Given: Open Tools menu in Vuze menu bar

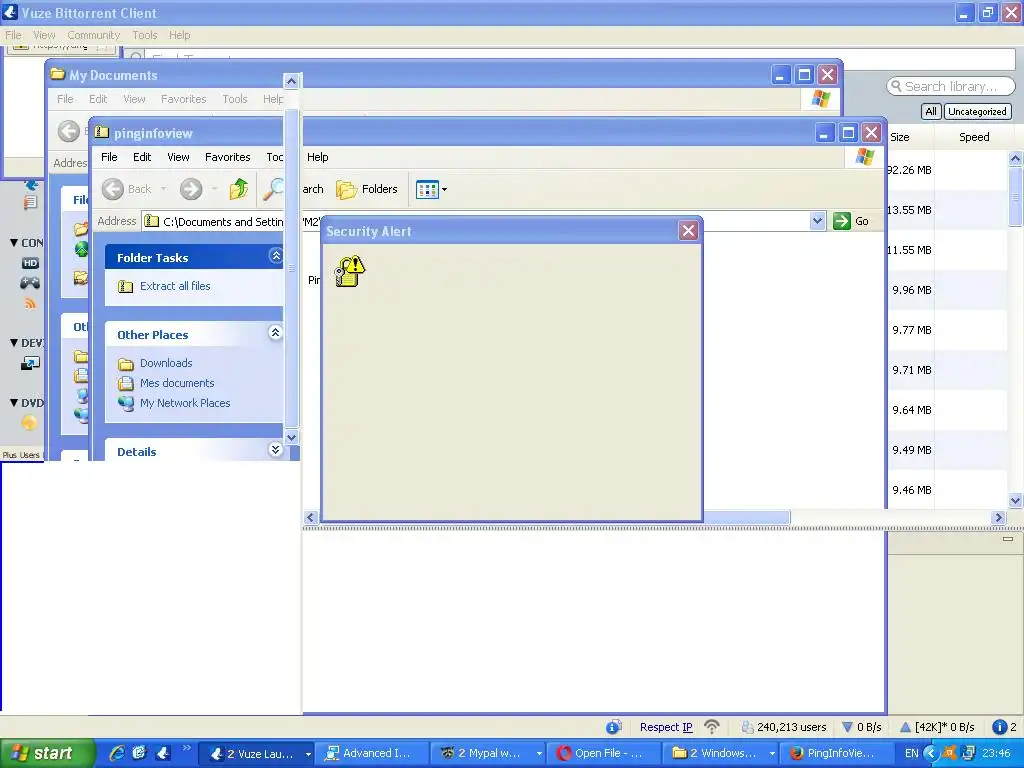Looking at the screenshot, I should pyautogui.click(x=144, y=35).
